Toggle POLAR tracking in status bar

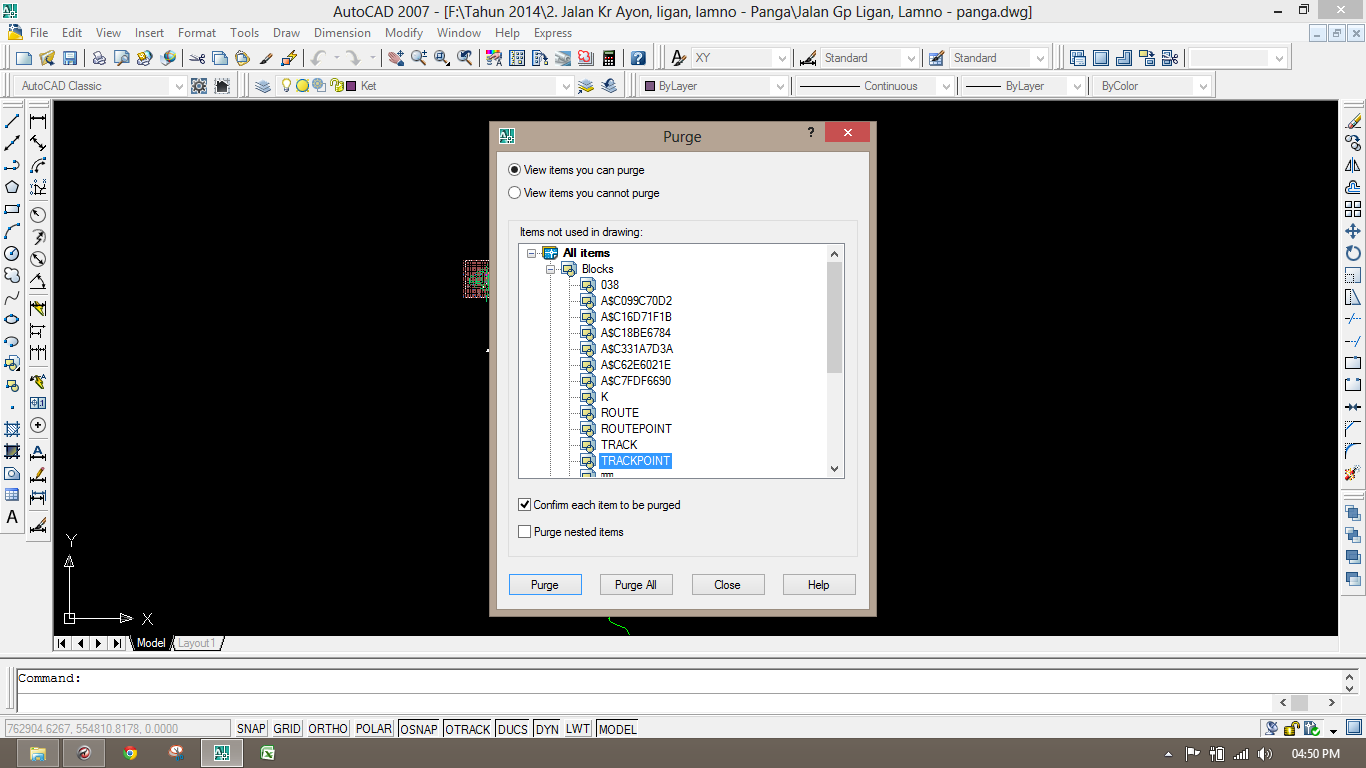tap(374, 729)
